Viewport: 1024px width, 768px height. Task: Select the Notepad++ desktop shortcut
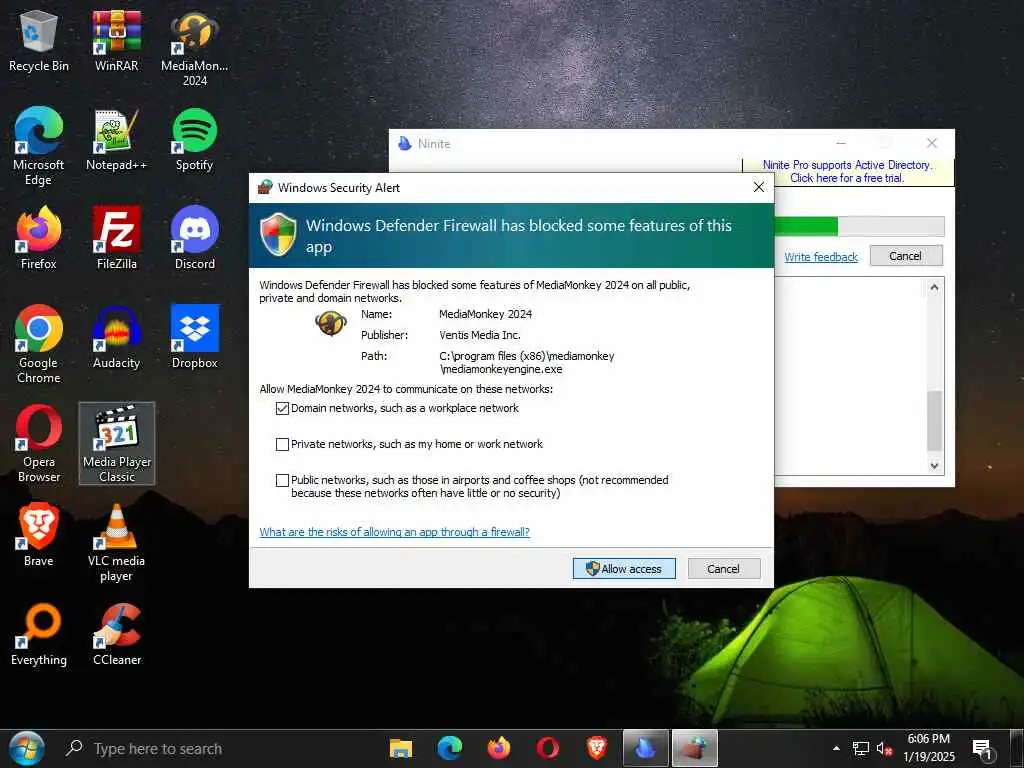coord(116,140)
